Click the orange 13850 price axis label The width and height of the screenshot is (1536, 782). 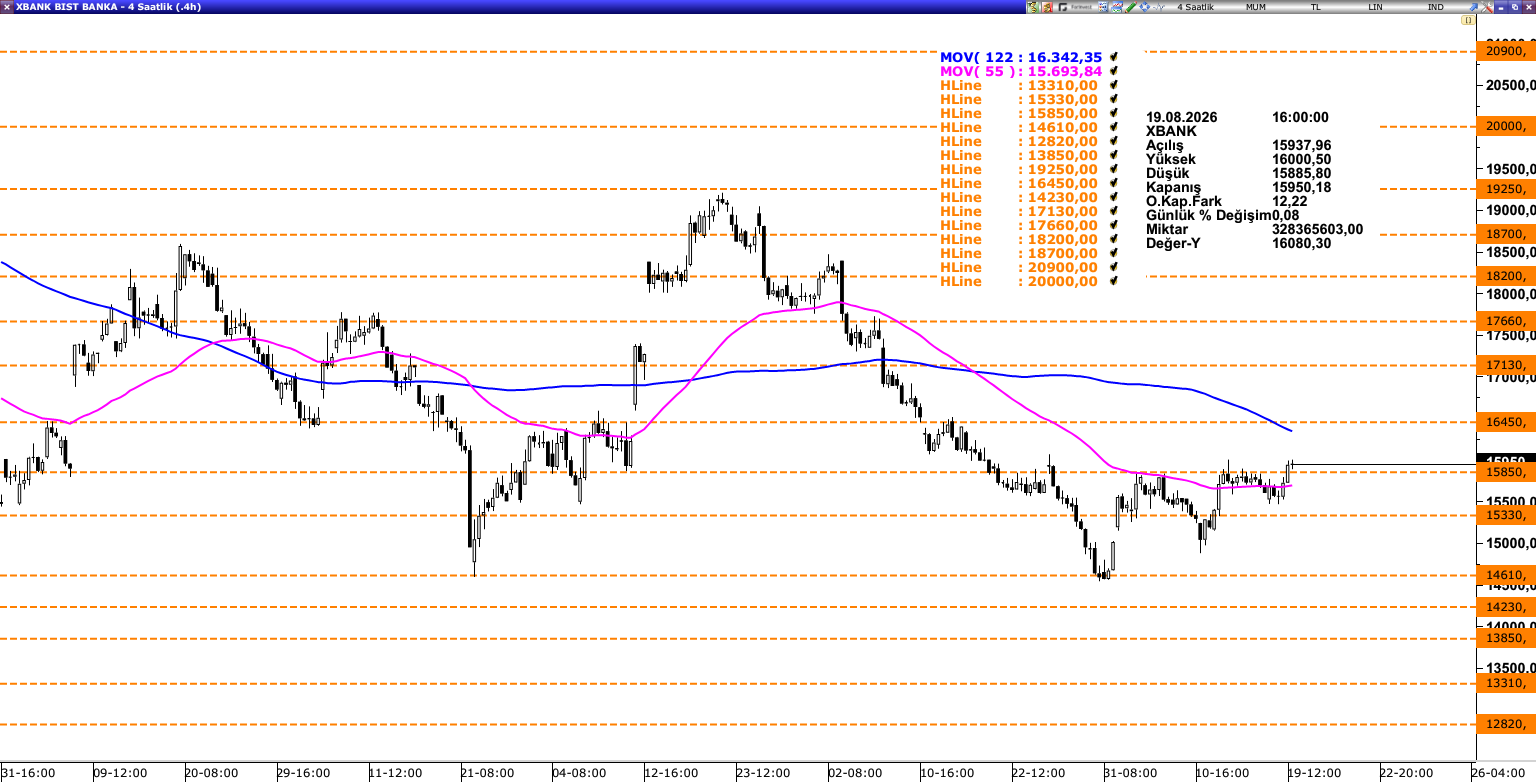pyautogui.click(x=1506, y=638)
